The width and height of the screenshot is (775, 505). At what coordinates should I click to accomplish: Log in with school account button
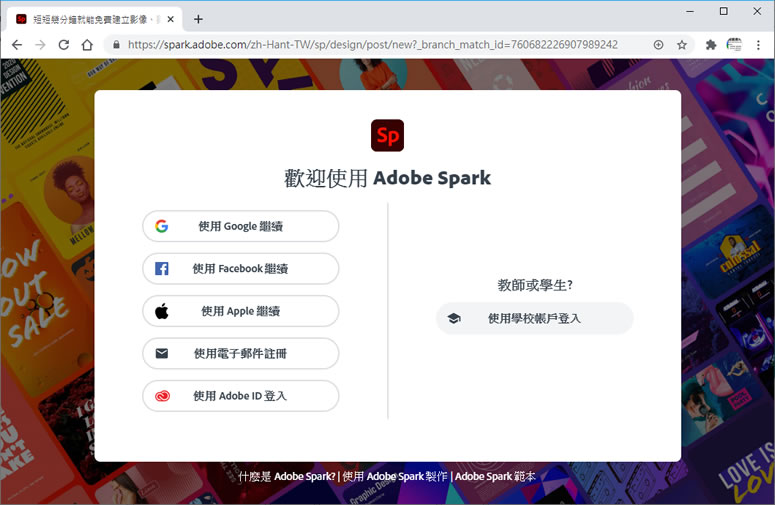534,319
